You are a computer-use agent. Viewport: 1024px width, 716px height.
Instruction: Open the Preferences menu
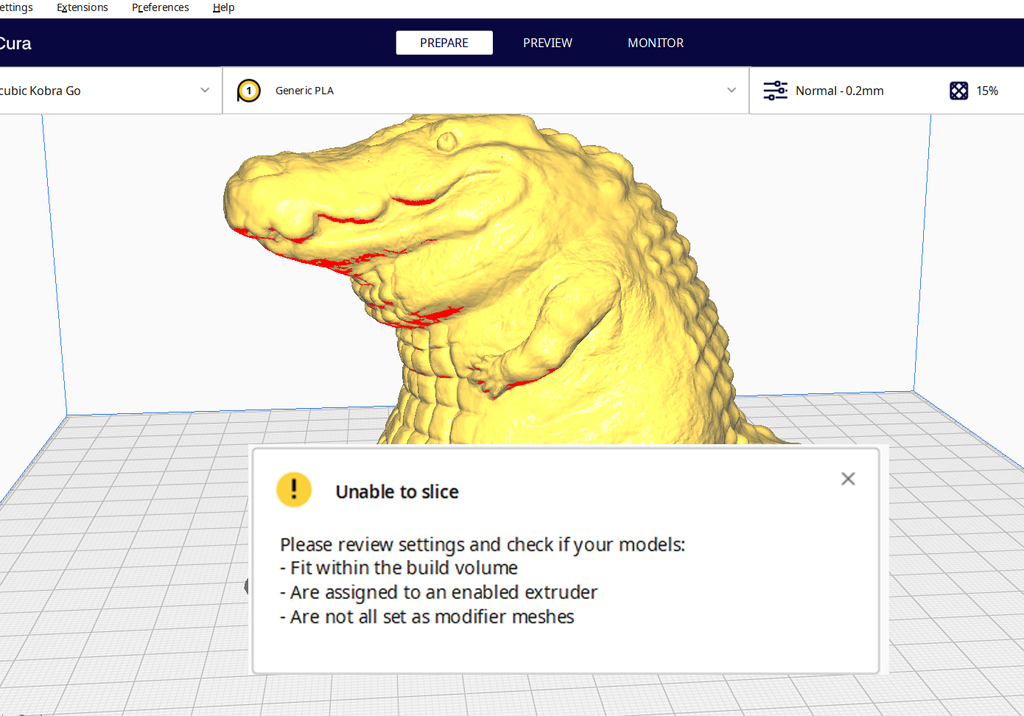coord(160,7)
